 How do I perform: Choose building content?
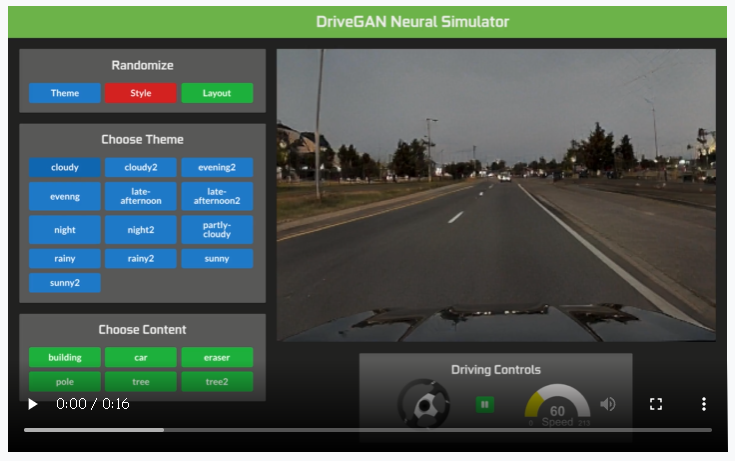(65, 357)
